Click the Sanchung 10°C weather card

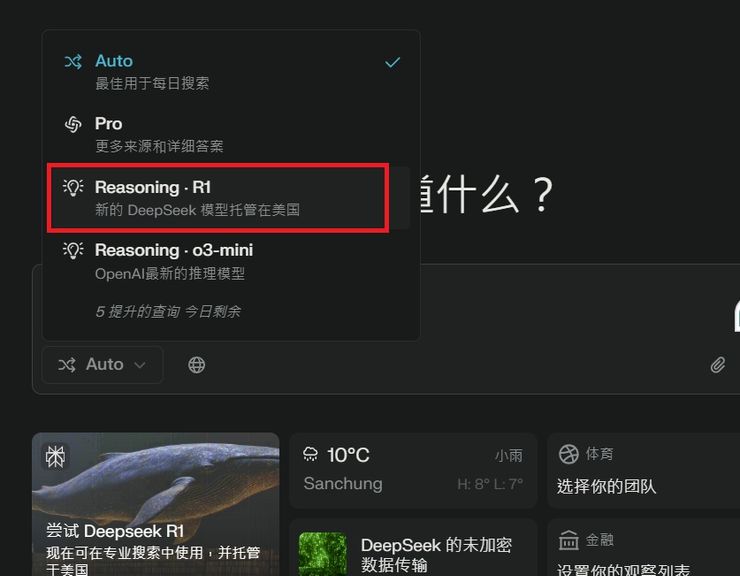(x=413, y=470)
